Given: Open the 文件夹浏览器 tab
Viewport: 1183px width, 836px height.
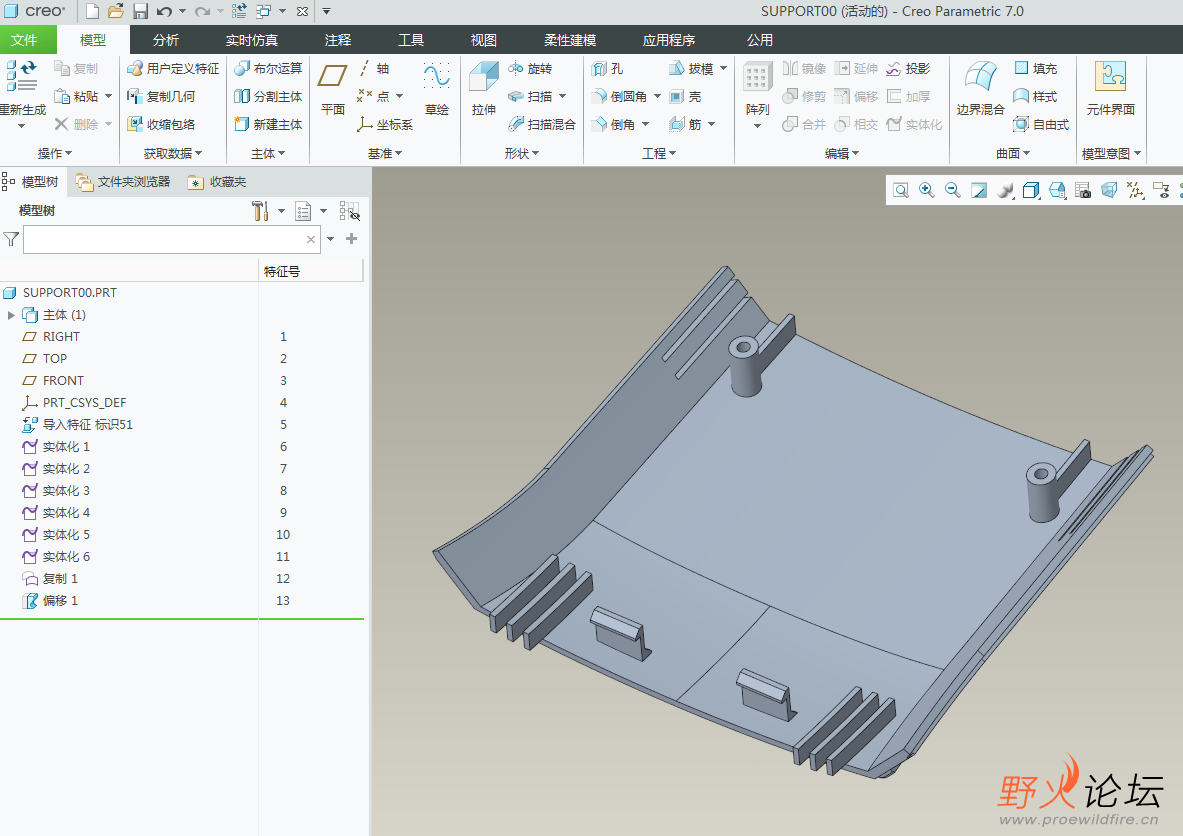Looking at the screenshot, I should click(123, 182).
